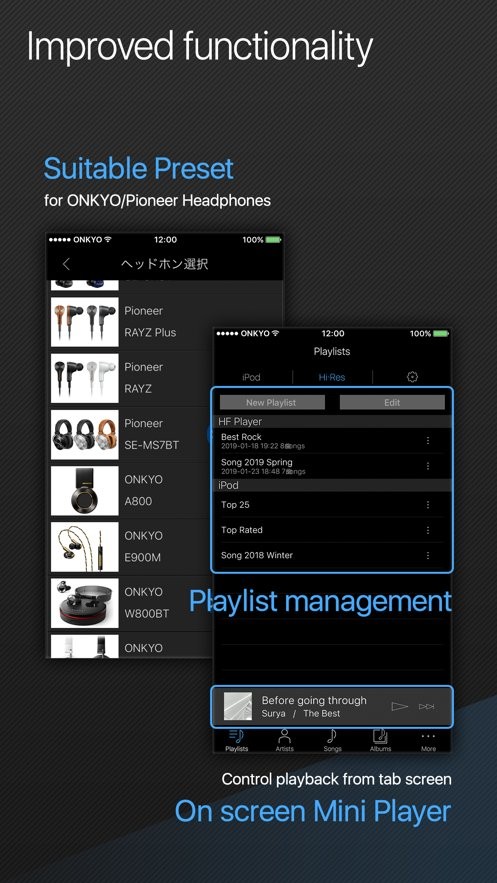The width and height of the screenshot is (497, 883).
Task: Switch to Playlists bottom tab
Action: tap(236, 740)
